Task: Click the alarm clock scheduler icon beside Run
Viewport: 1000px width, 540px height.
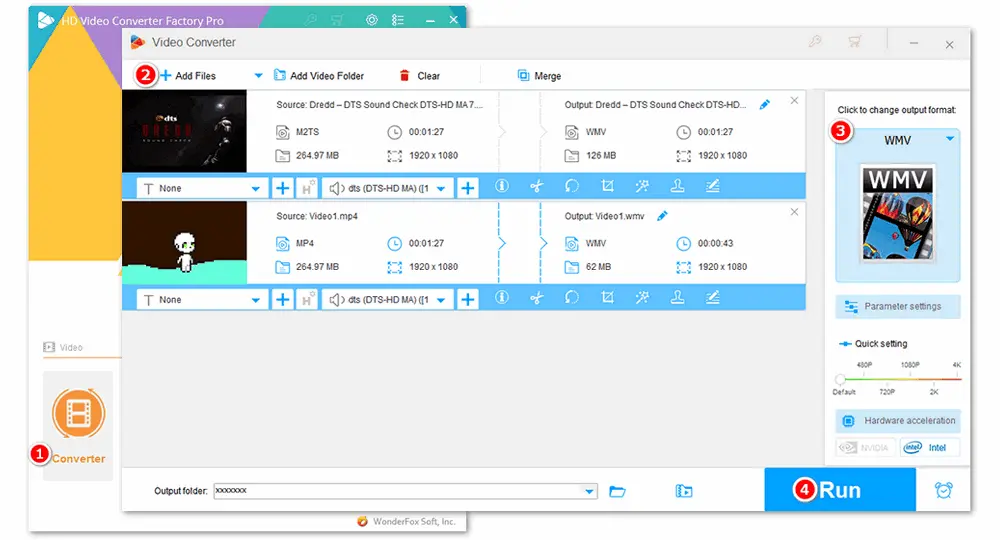Action: click(943, 490)
